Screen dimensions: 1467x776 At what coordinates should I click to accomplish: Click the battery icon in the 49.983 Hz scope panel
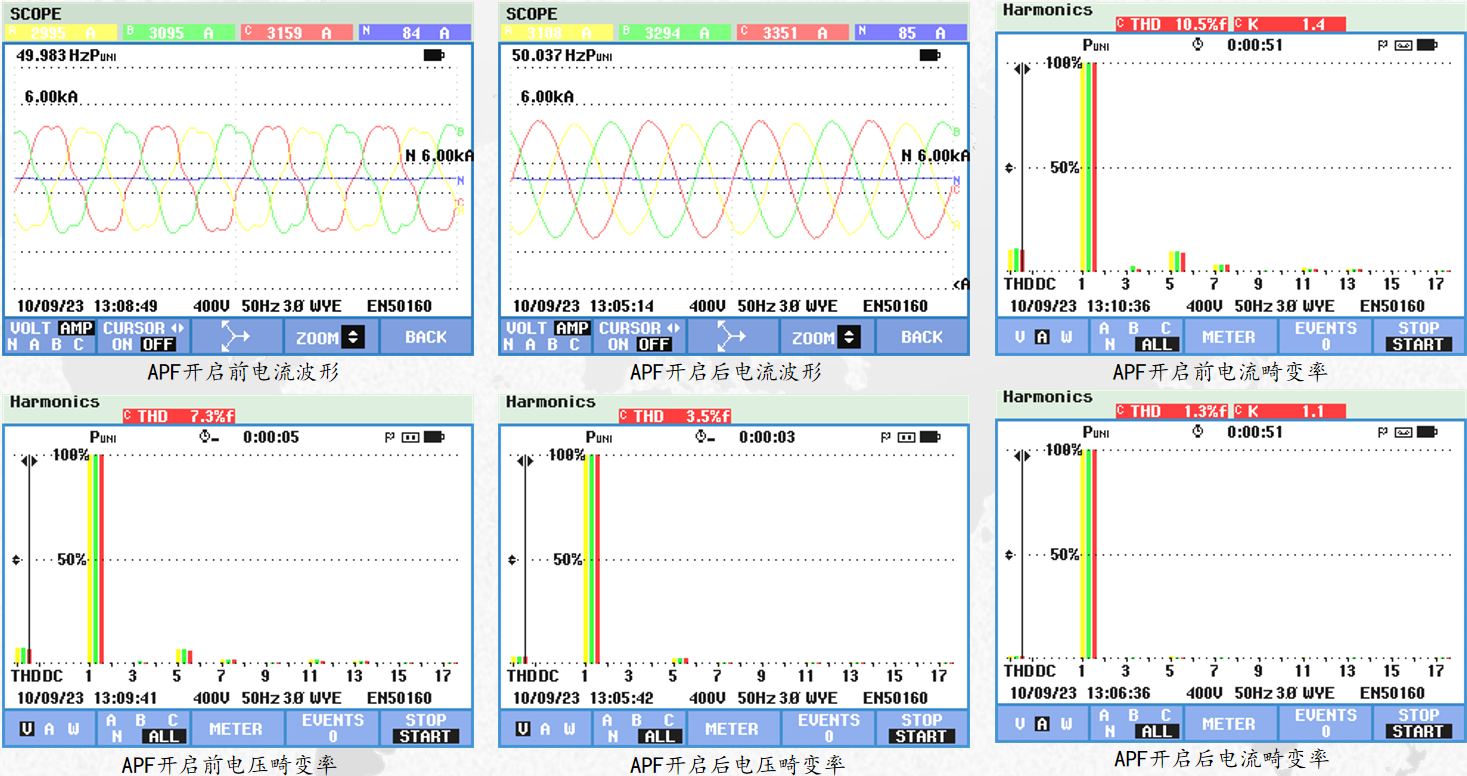pos(434,55)
